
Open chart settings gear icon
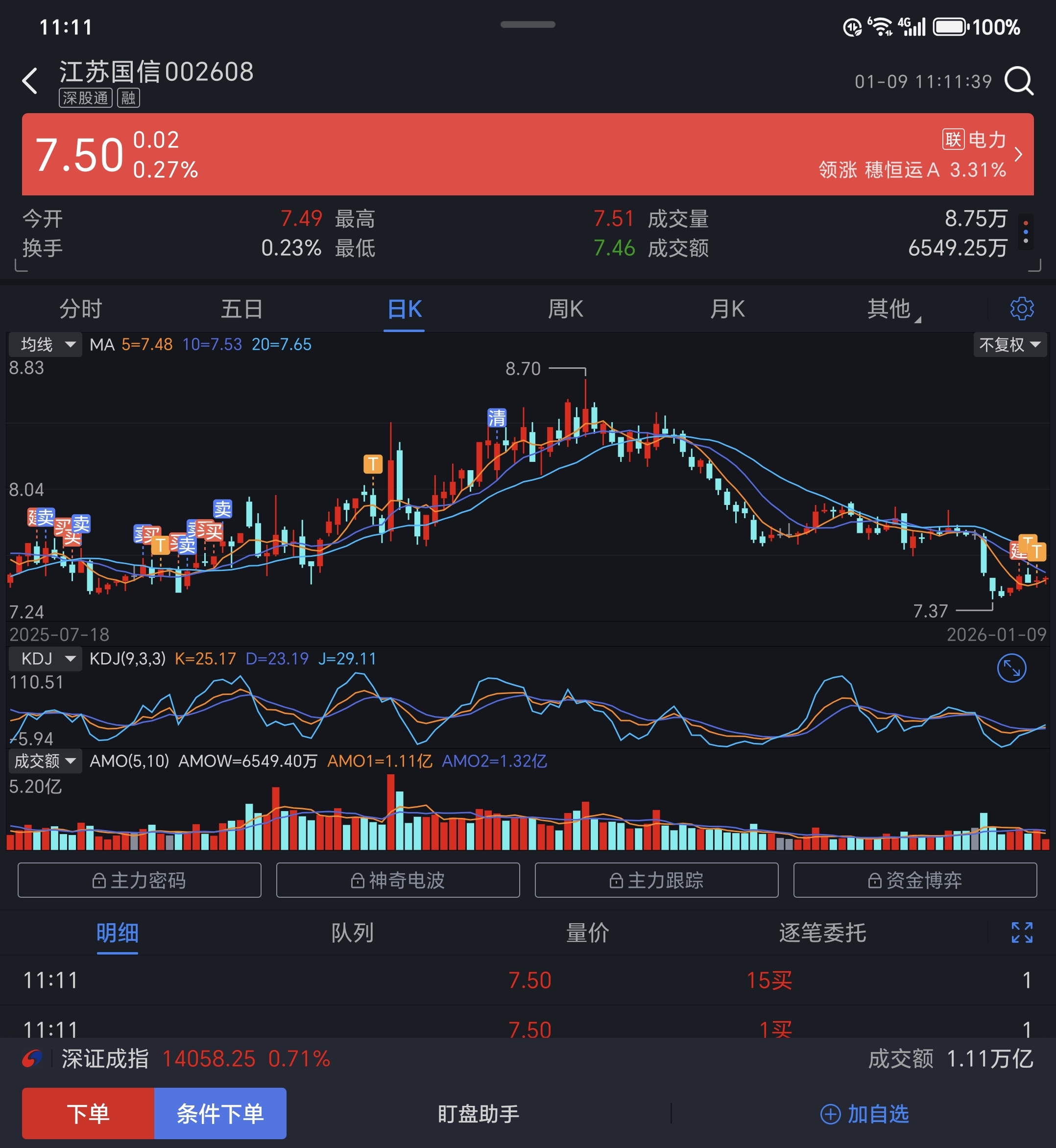(1021, 309)
